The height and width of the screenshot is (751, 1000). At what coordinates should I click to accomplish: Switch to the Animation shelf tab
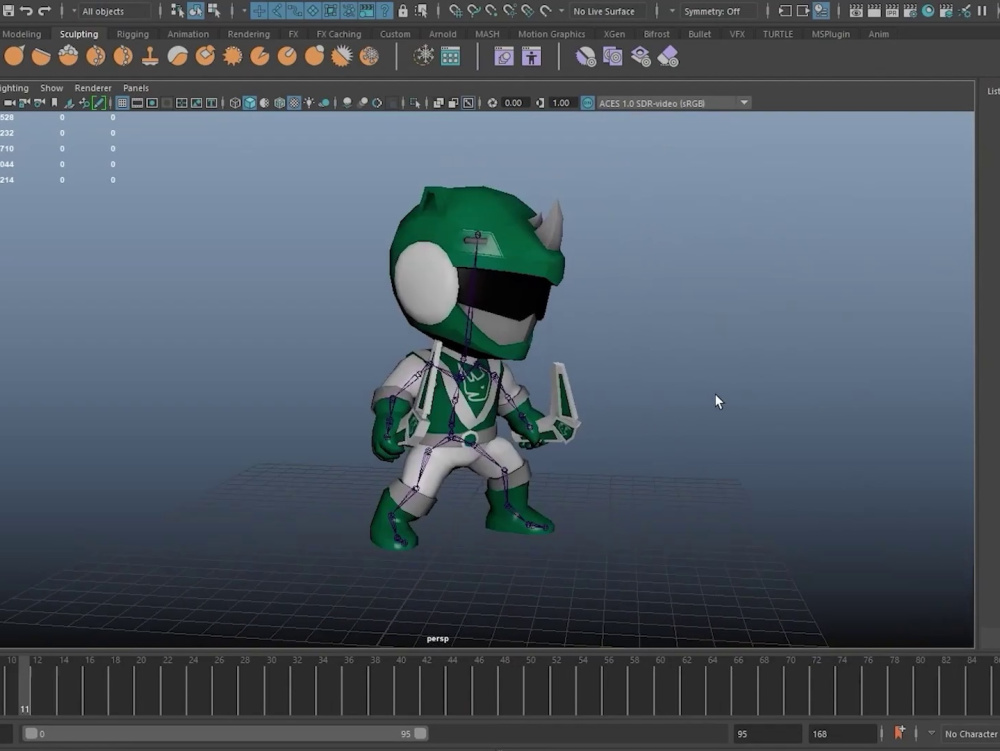(188, 34)
